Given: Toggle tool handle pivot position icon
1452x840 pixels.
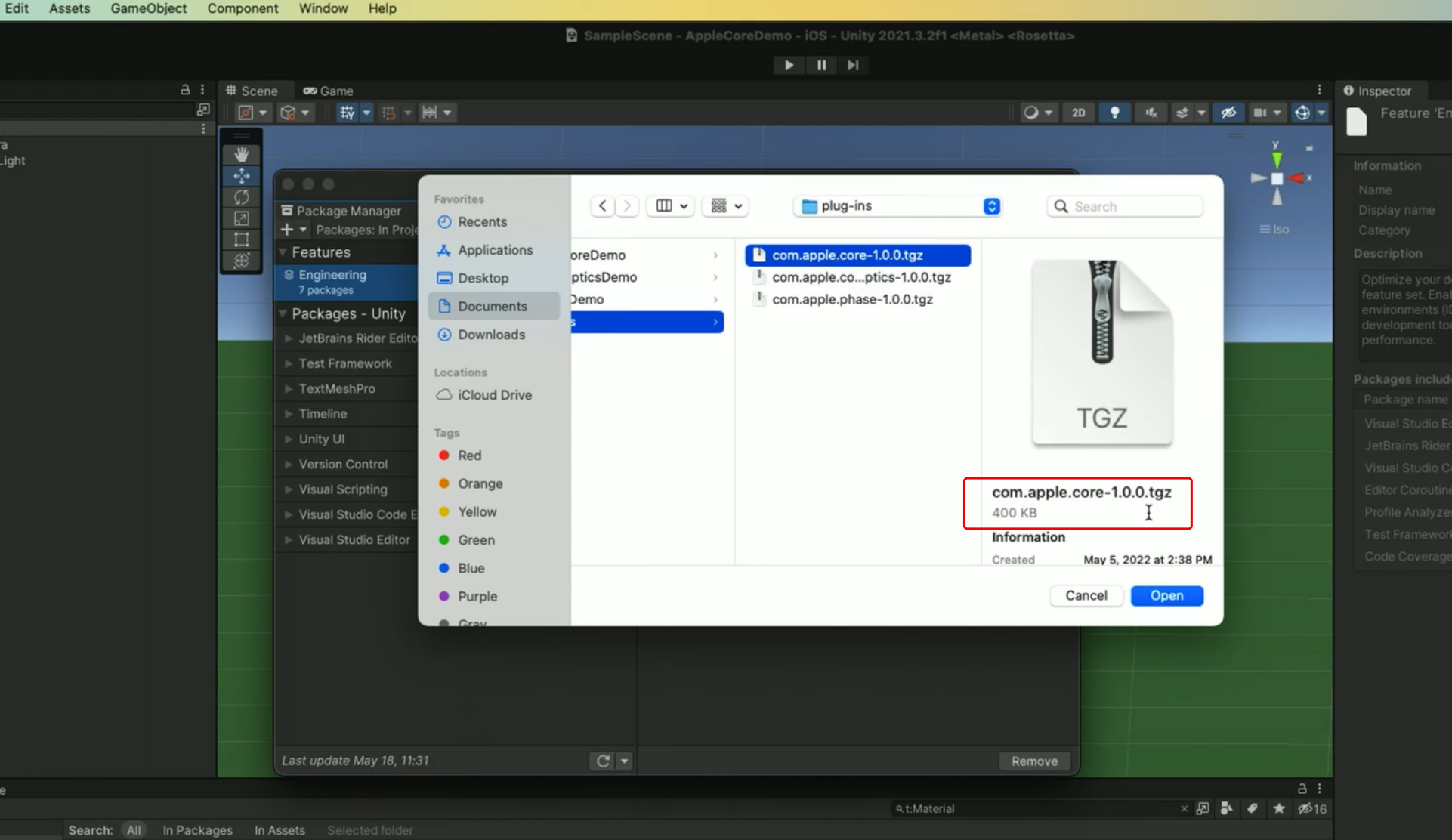Looking at the screenshot, I should (x=246, y=113).
